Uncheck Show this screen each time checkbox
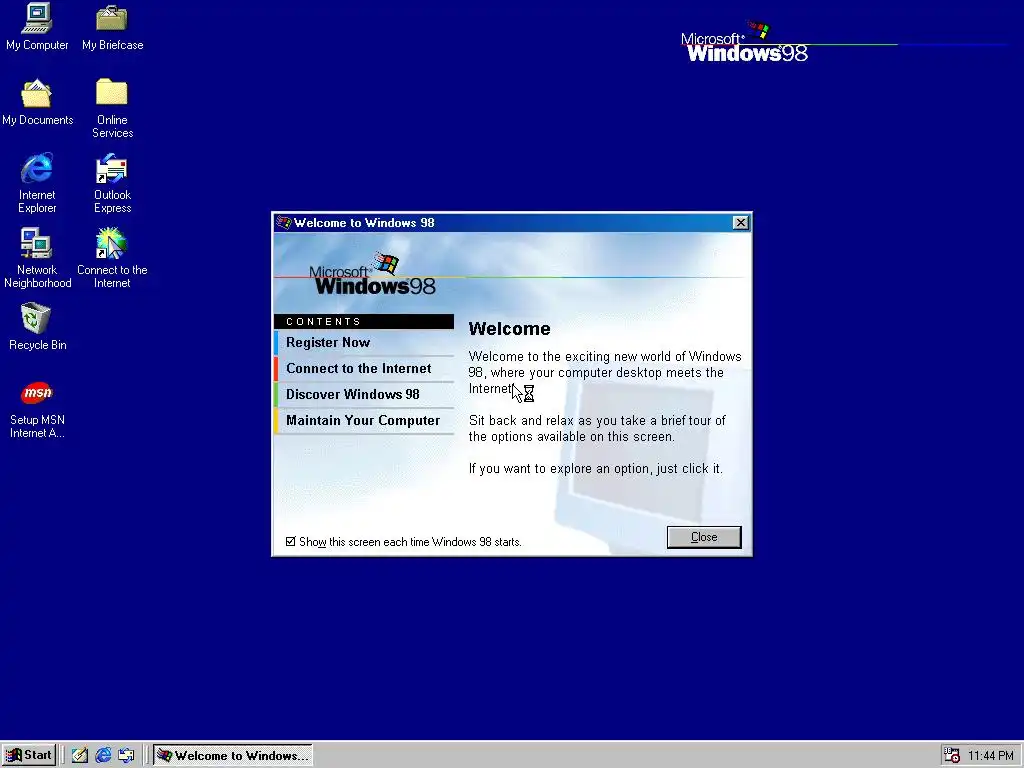This screenshot has width=1024, height=768. point(291,541)
